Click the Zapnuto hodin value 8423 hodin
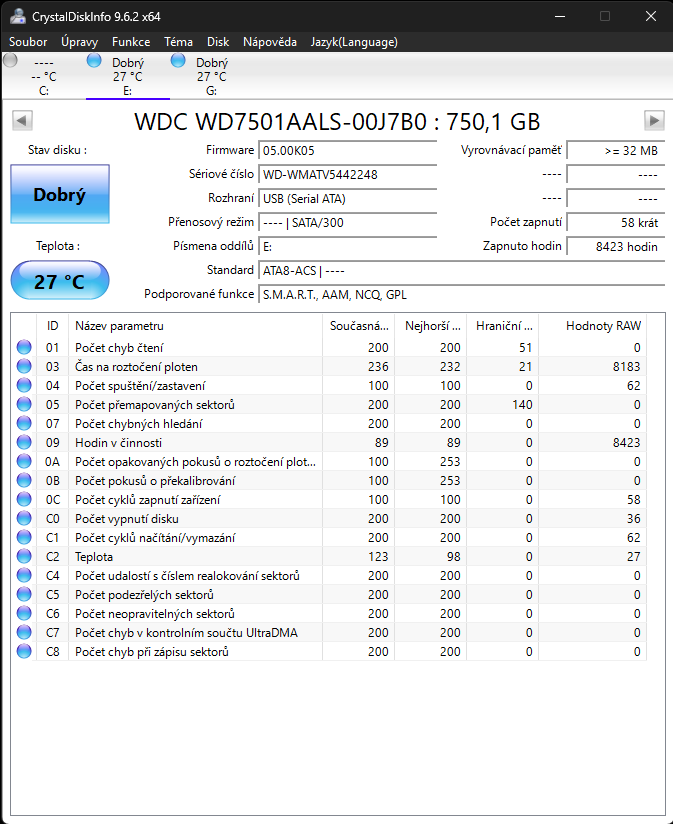 pyautogui.click(x=615, y=246)
